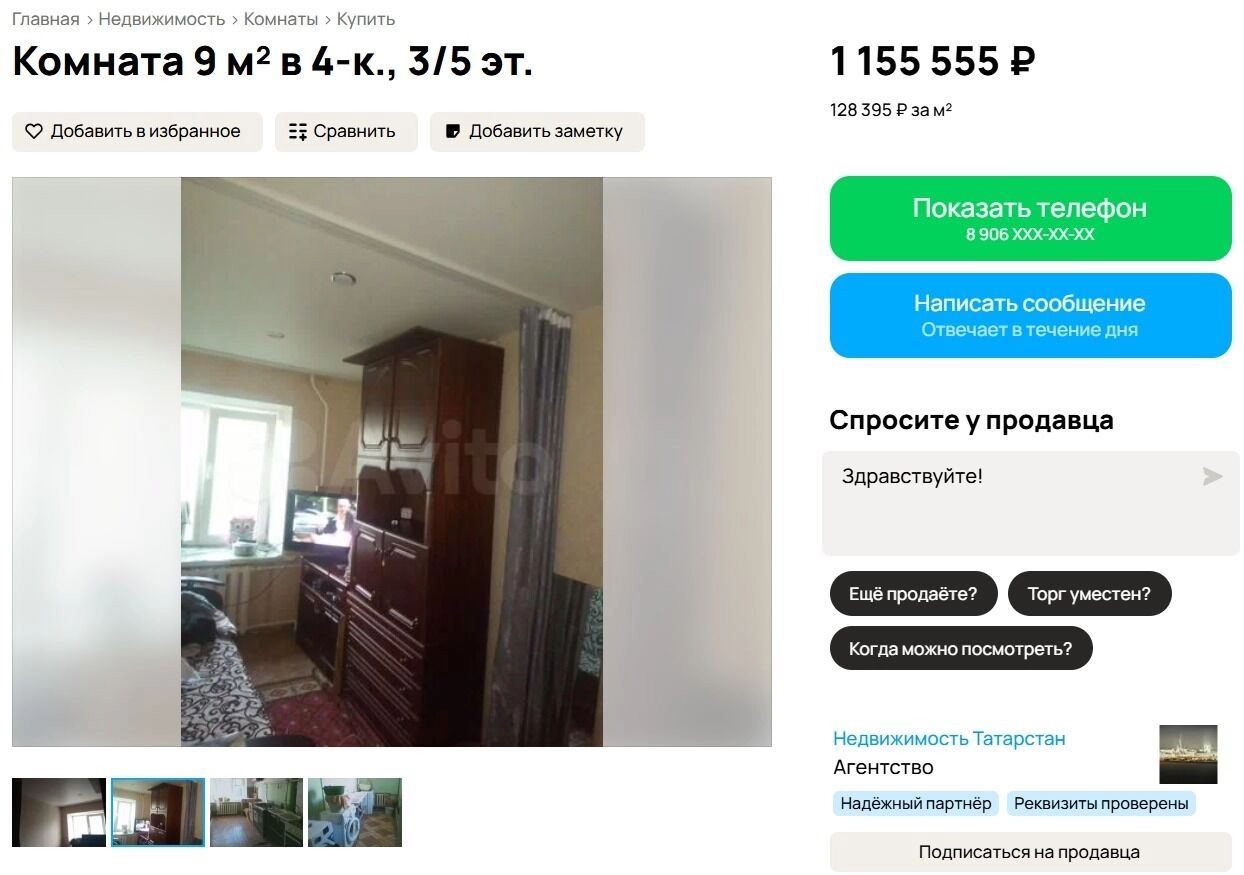Select 'Когда можно посмотреть?' quick reply
This screenshot has width=1244, height=875.
click(x=960, y=649)
